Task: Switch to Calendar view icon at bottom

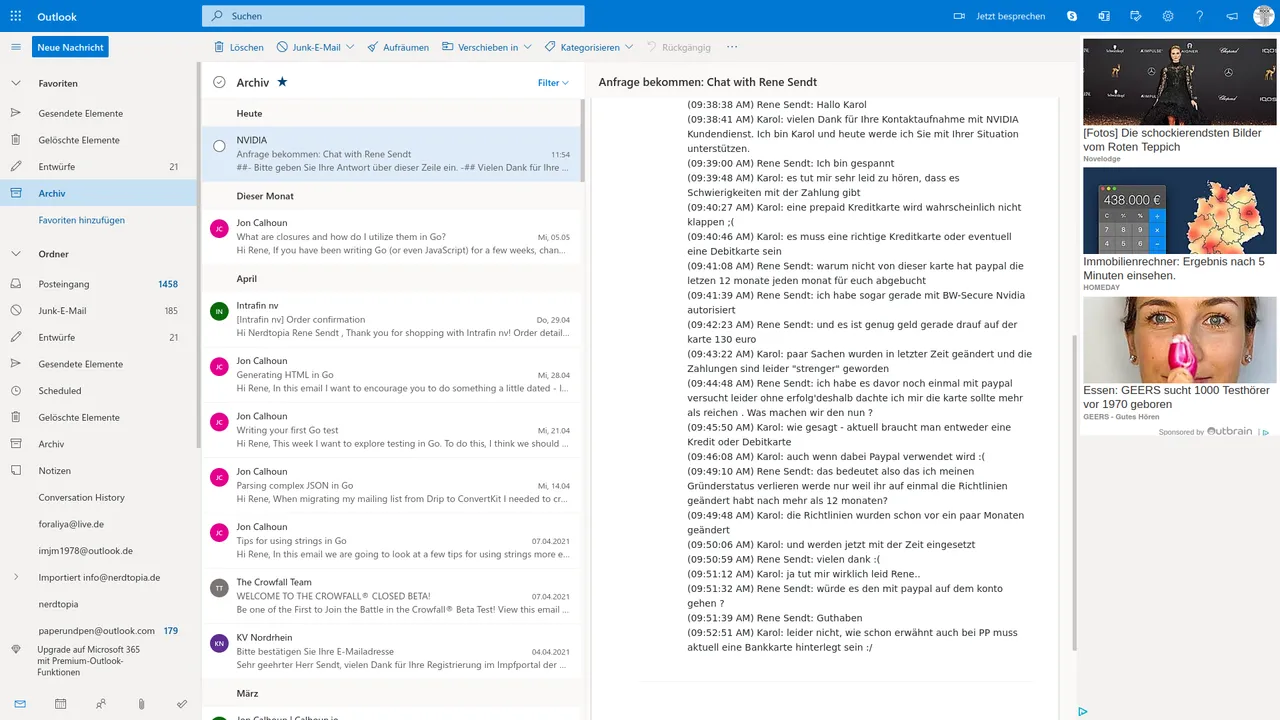Action: tap(61, 704)
